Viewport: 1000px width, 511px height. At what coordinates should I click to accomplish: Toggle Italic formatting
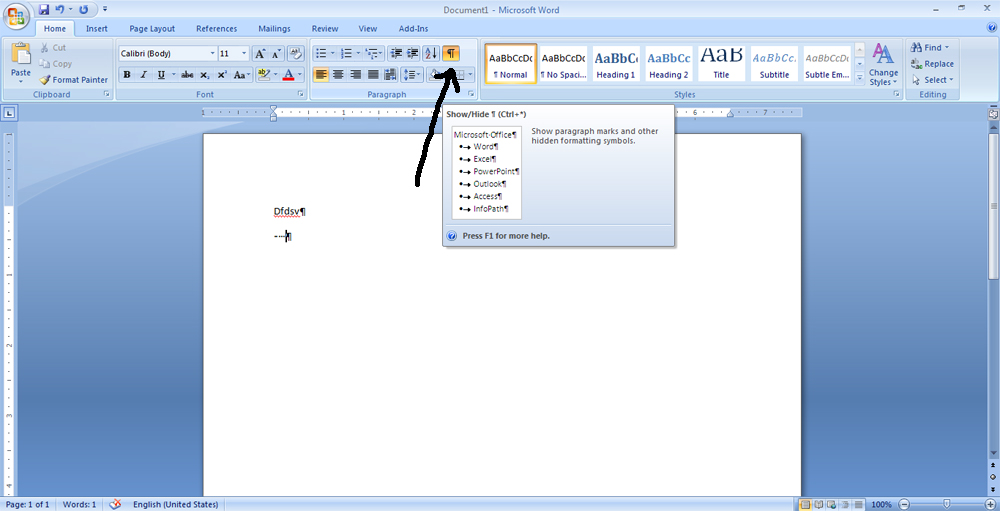pos(143,75)
